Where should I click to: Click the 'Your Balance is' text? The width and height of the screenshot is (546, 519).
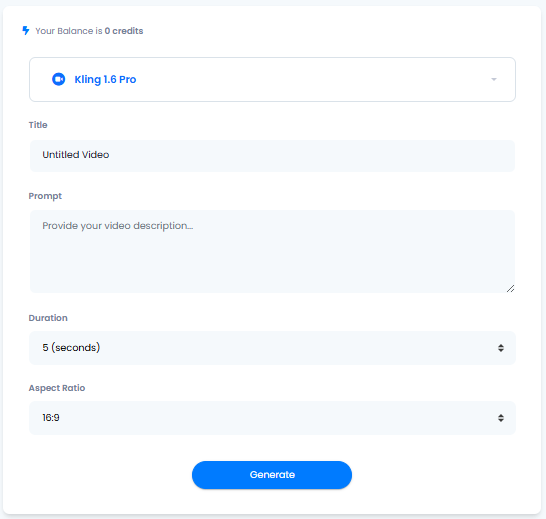click(69, 31)
